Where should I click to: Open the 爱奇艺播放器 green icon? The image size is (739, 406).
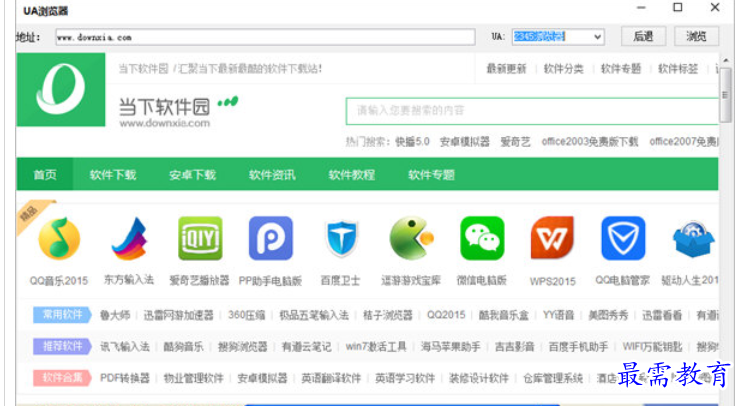pyautogui.click(x=200, y=238)
